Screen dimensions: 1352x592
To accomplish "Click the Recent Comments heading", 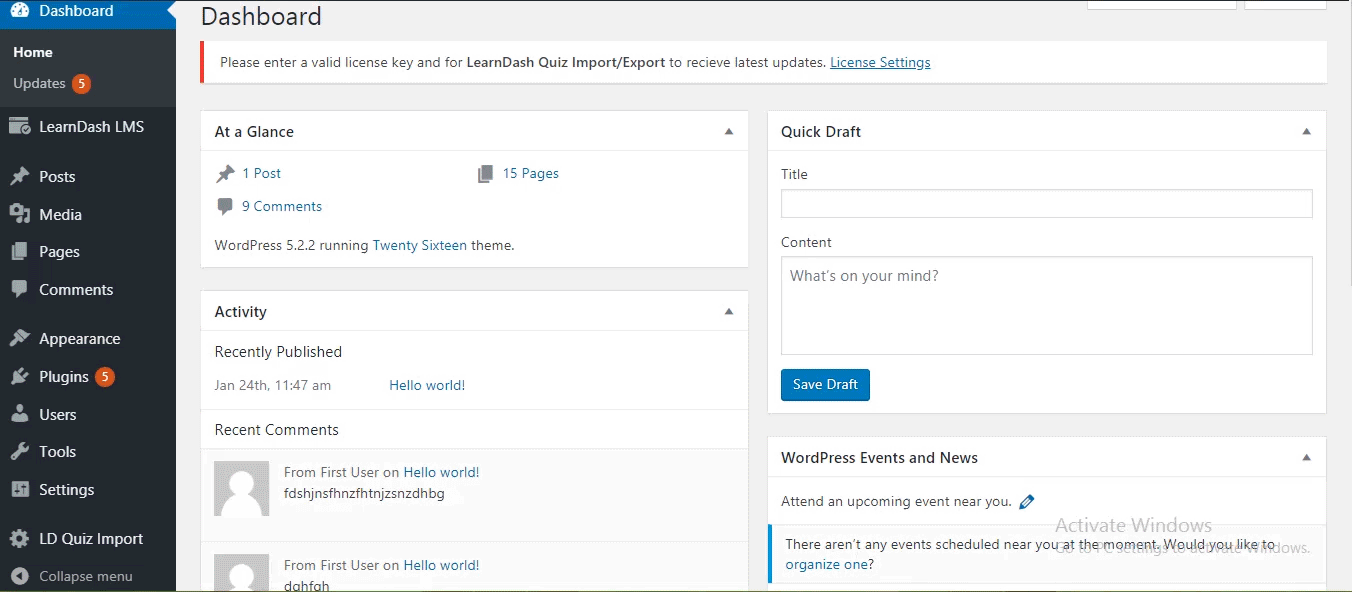I will click(x=277, y=430).
